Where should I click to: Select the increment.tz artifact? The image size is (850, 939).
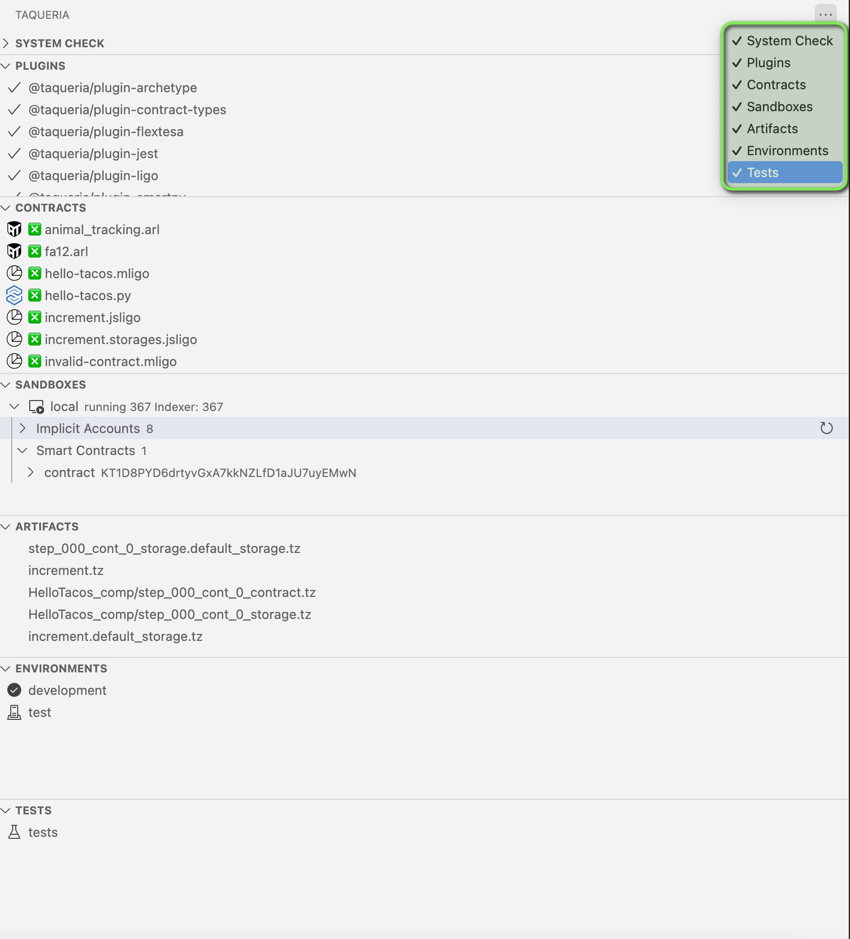click(x=66, y=570)
